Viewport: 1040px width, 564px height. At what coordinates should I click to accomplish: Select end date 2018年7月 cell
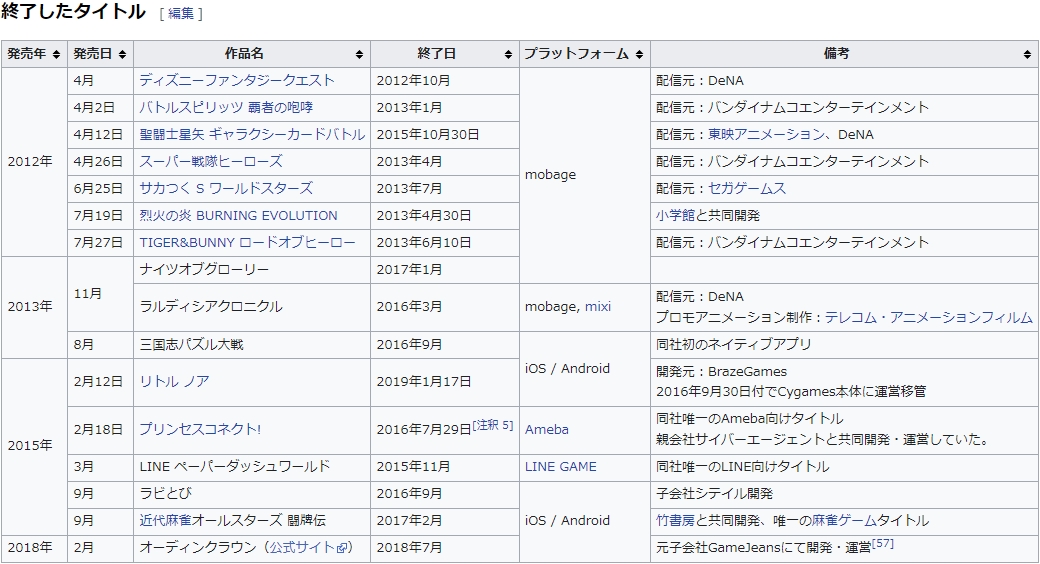pyautogui.click(x=444, y=548)
